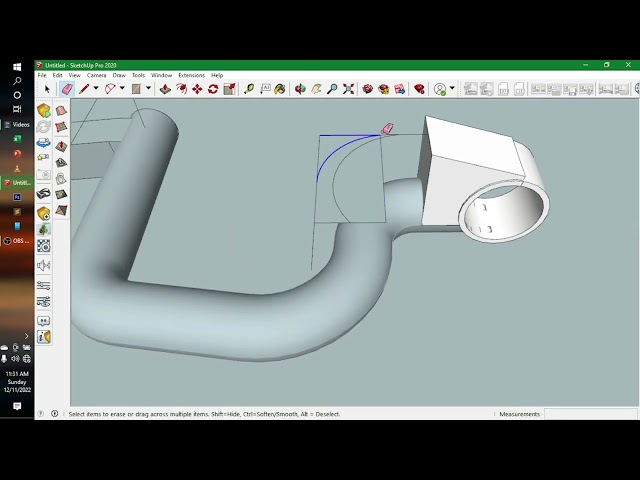Open the Windows Search magnifier
Image resolution: width=640 pixels, height=480 pixels.
[17, 81]
